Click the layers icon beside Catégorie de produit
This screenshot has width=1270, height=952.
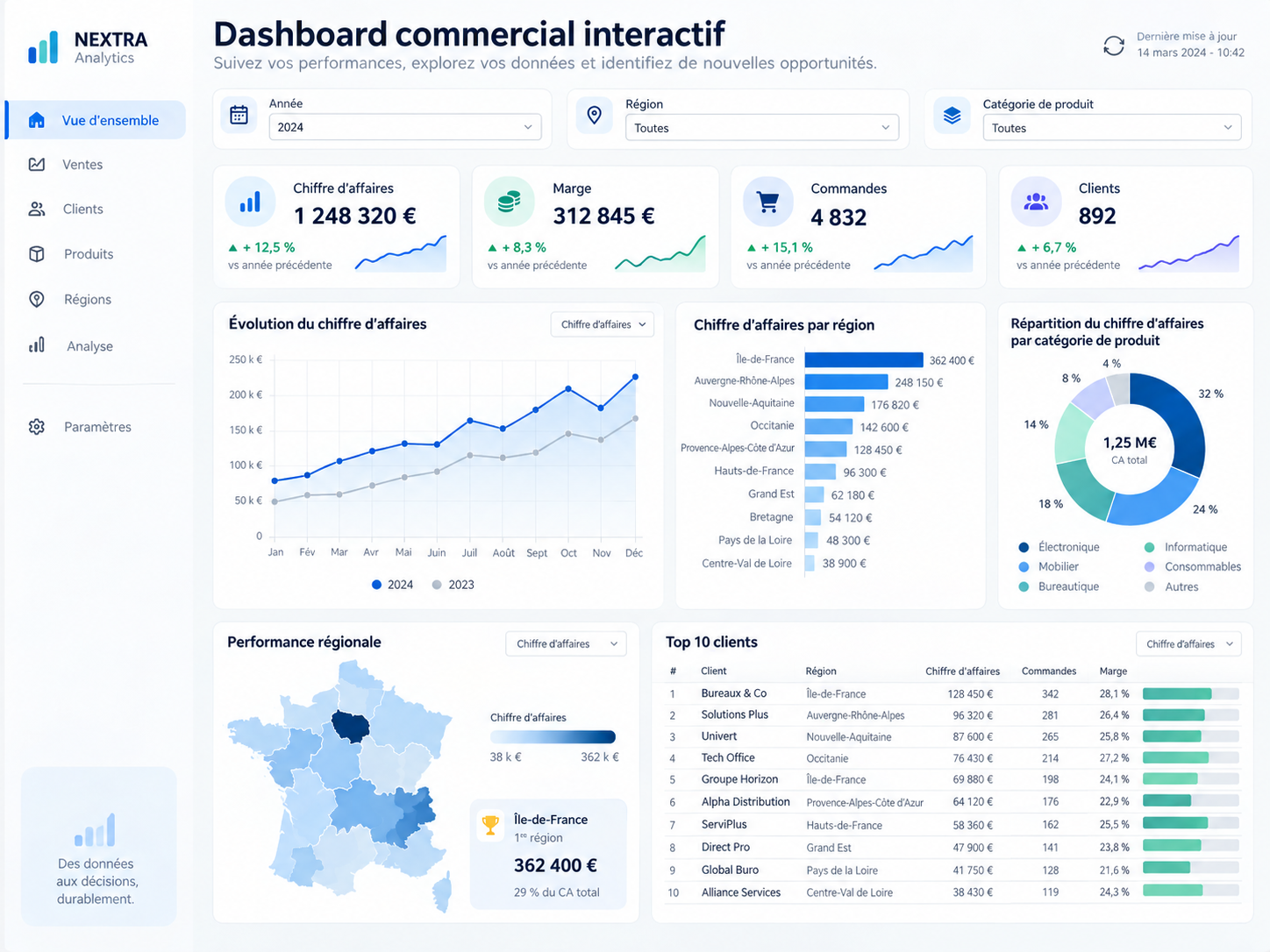coord(952,115)
